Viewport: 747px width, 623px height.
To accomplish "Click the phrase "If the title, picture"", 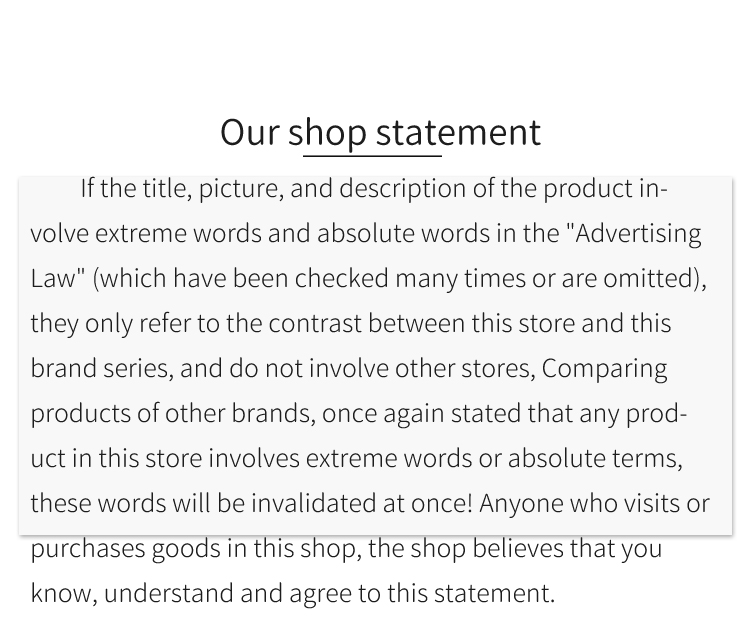I will pos(182,189).
